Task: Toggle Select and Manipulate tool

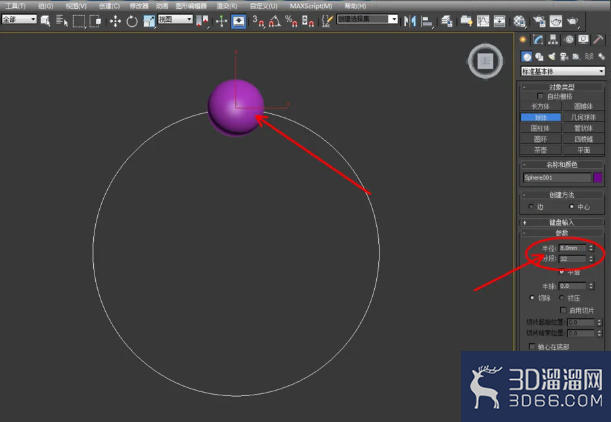Action: click(x=221, y=21)
